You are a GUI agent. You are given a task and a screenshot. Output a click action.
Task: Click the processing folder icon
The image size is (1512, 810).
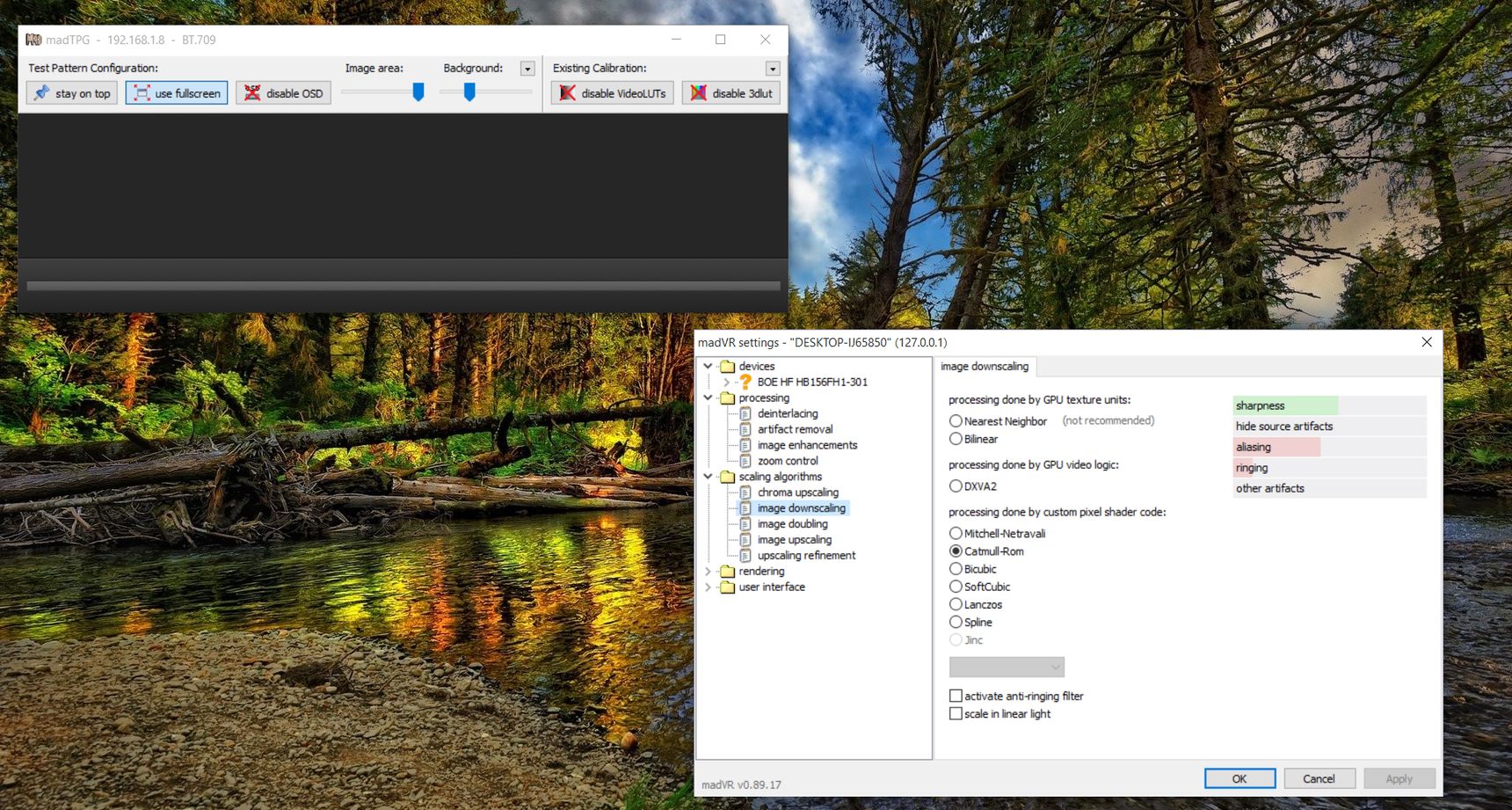[x=727, y=398]
